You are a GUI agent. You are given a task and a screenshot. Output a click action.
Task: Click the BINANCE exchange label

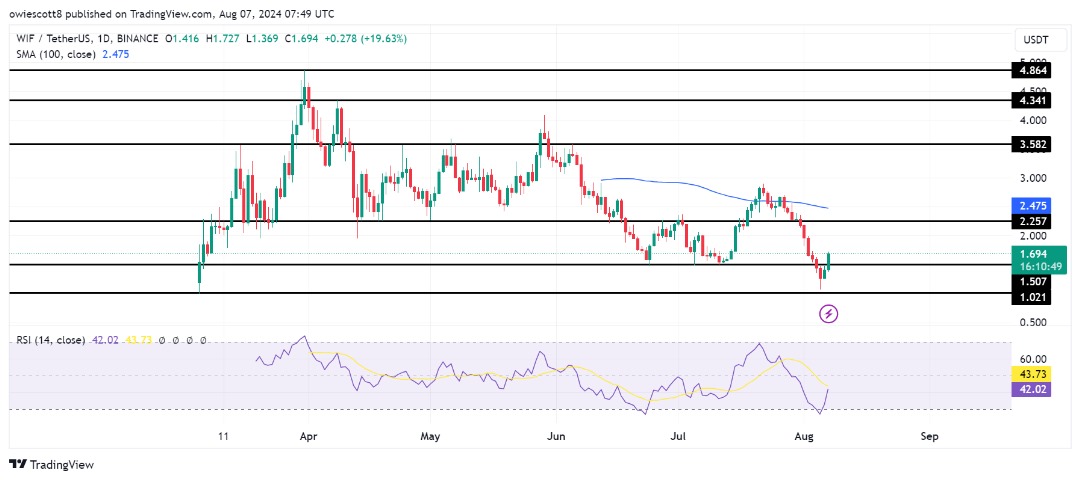[135, 39]
